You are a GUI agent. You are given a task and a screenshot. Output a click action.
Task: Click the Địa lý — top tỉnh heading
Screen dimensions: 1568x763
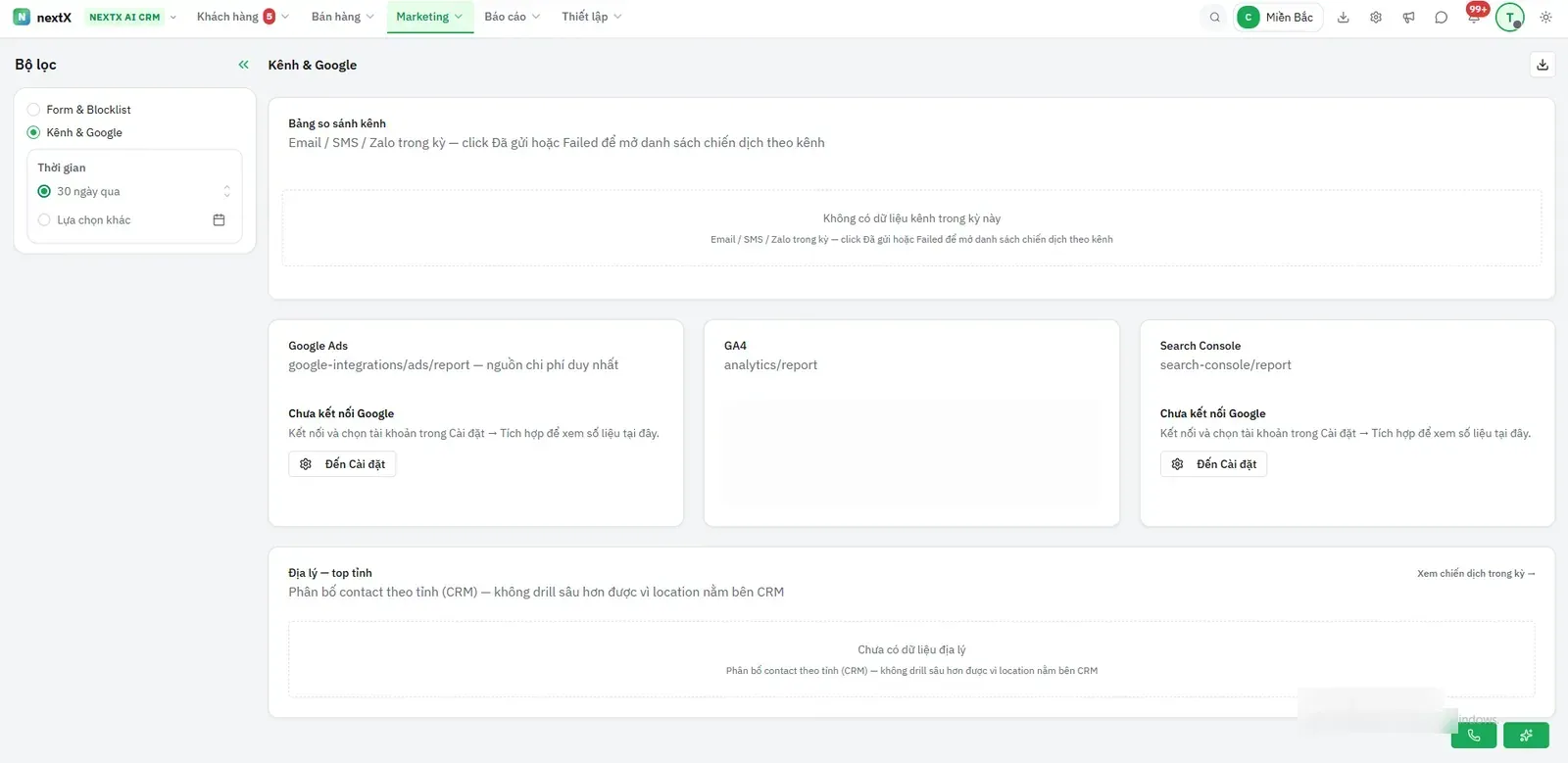(x=330, y=573)
